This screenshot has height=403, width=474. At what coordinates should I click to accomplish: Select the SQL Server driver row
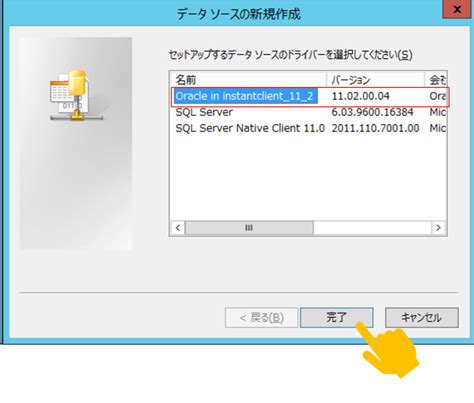(204, 112)
